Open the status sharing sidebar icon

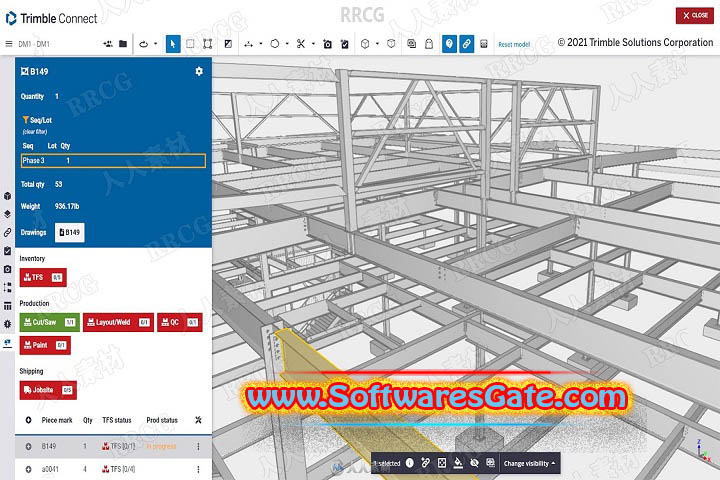click(7, 343)
